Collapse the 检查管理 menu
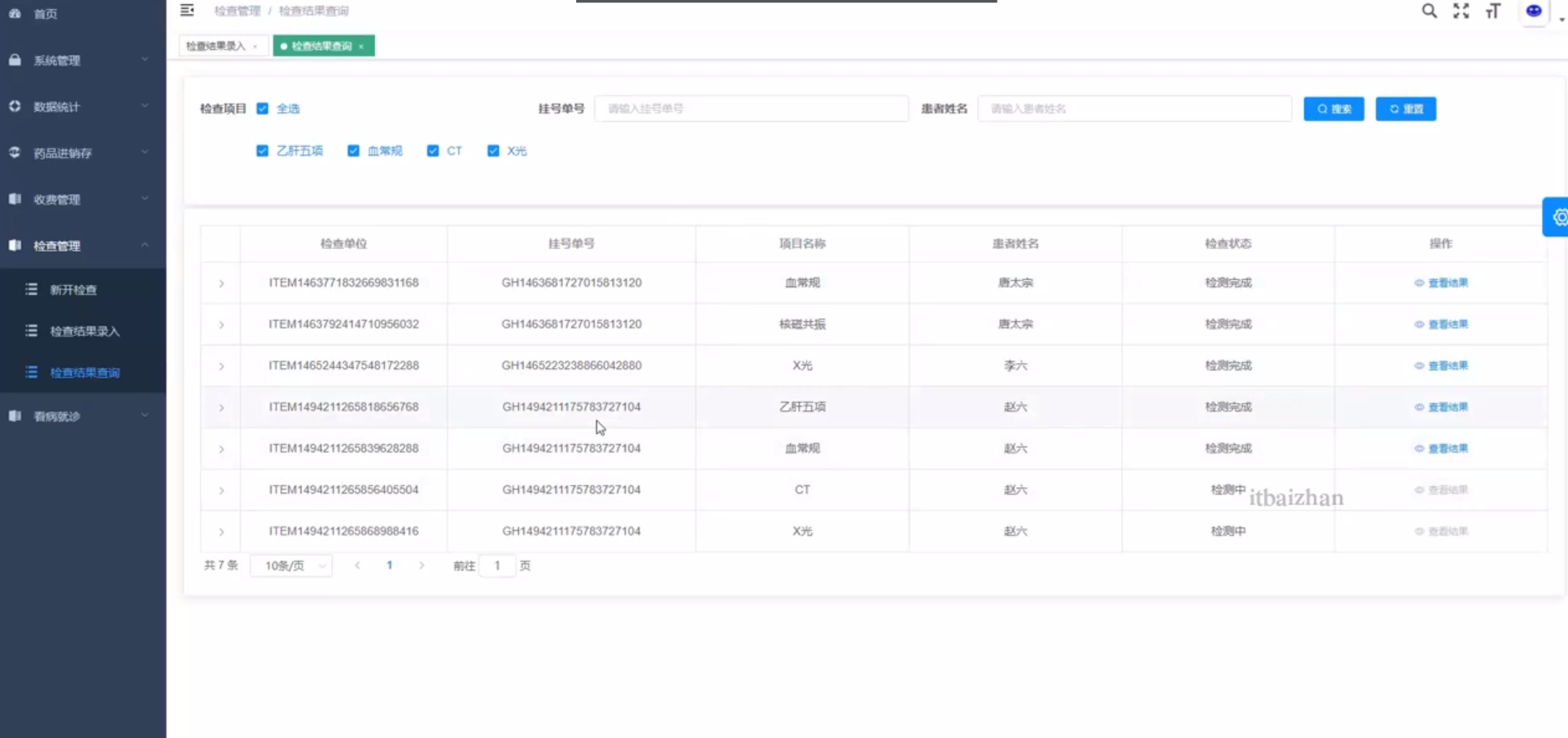Viewport: 1568px width, 738px height. point(83,245)
